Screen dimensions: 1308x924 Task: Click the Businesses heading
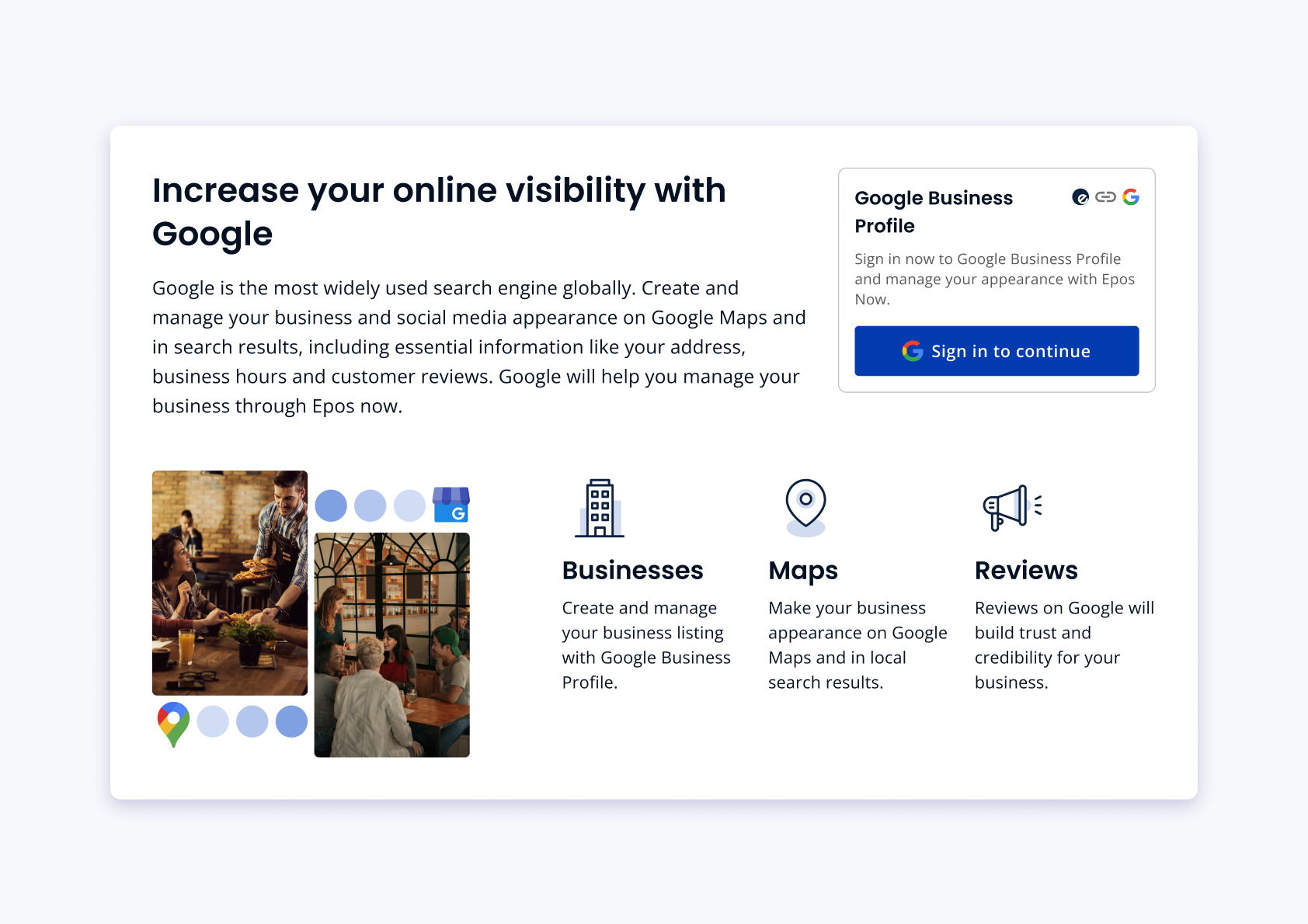[x=632, y=570]
